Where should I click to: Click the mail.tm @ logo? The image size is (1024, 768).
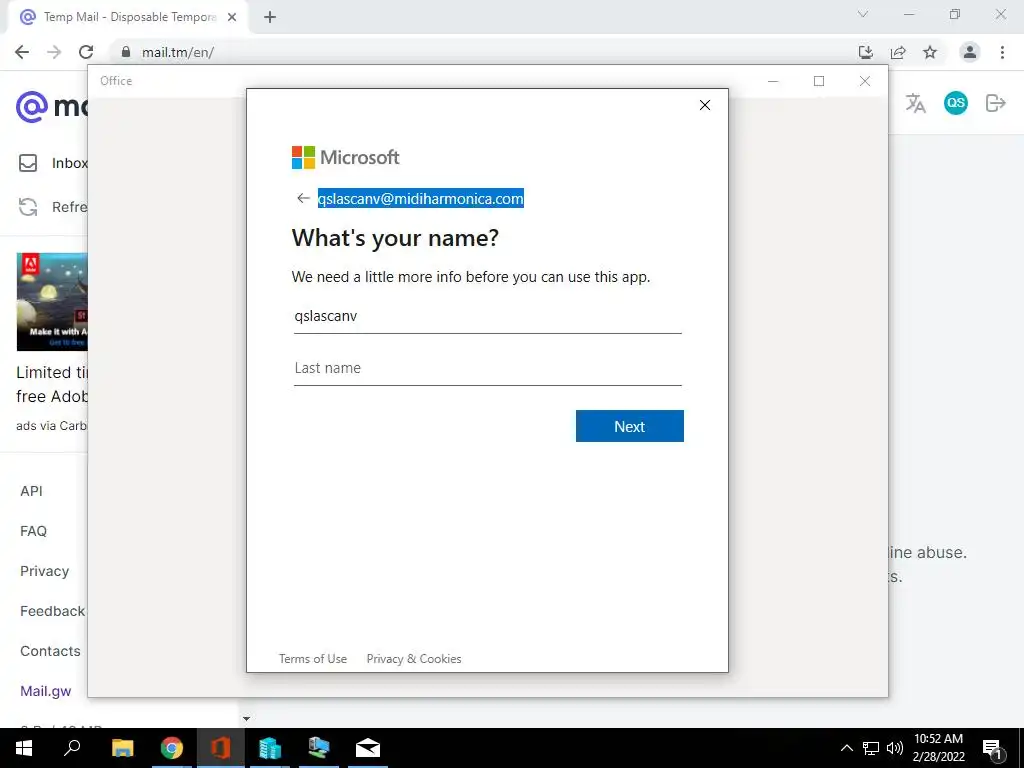[x=32, y=106]
